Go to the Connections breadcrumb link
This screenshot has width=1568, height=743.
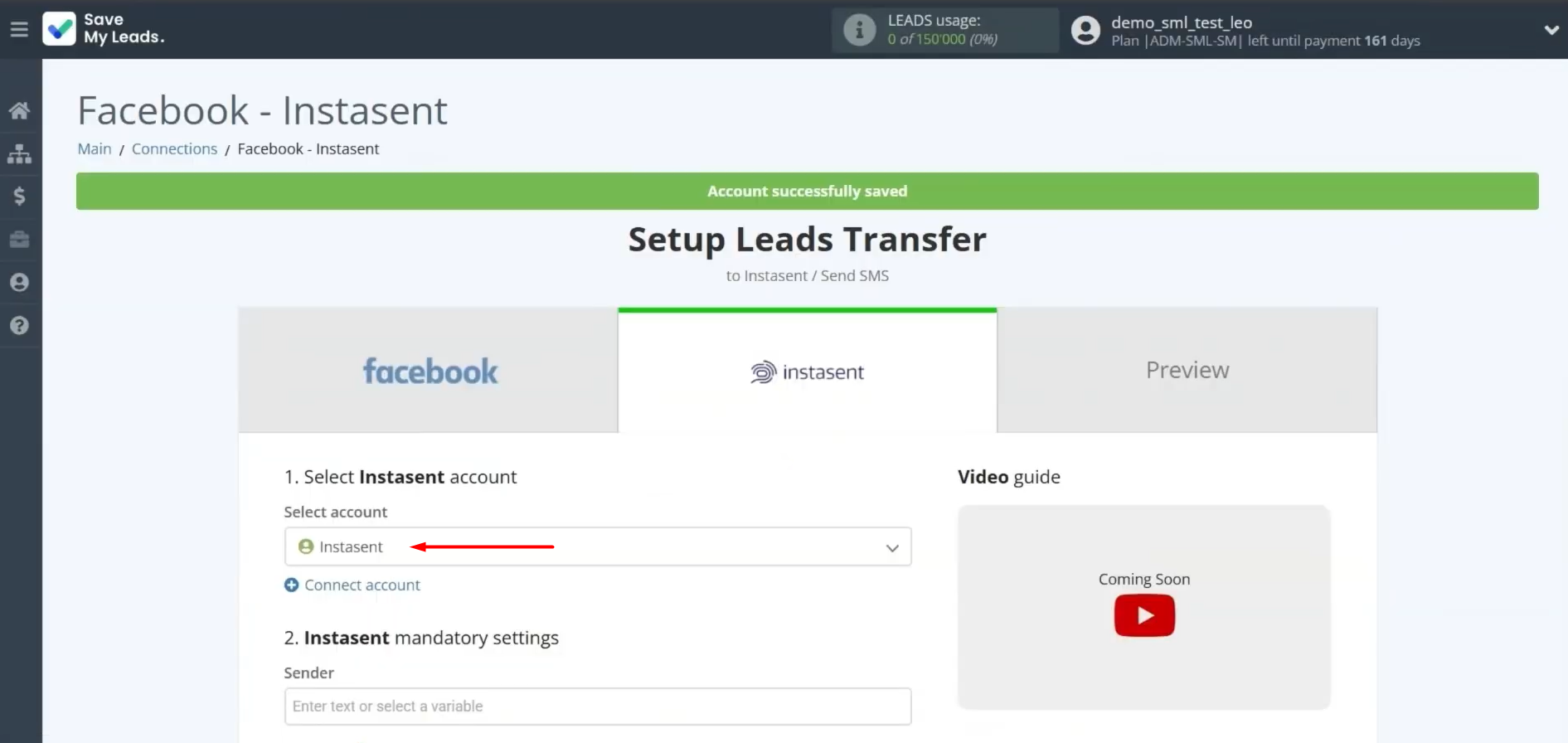[174, 149]
